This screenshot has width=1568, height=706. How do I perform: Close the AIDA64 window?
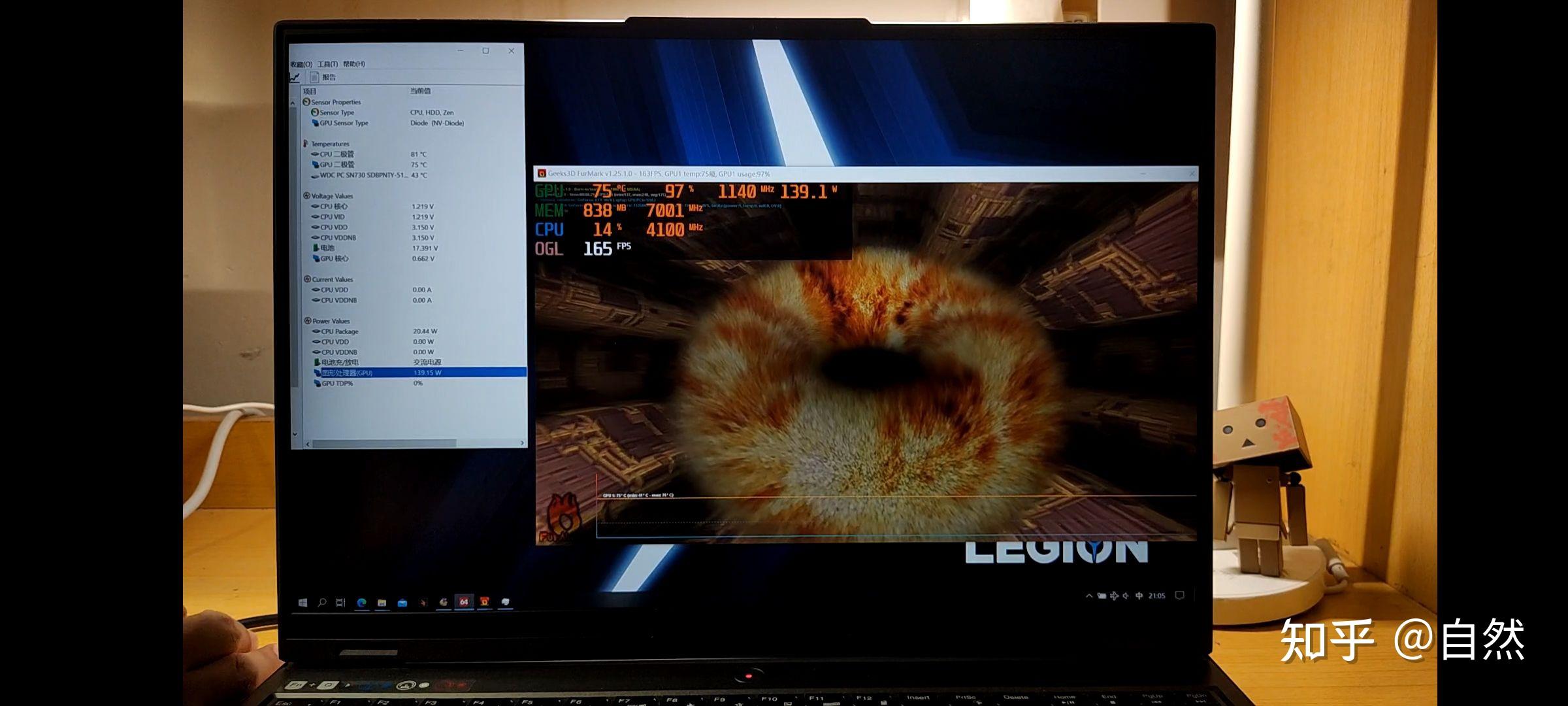512,51
